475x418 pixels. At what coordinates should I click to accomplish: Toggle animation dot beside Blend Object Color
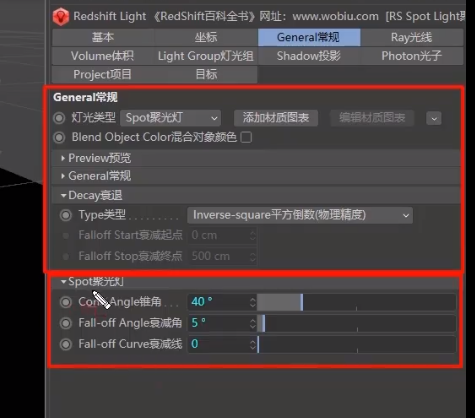click(x=59, y=137)
